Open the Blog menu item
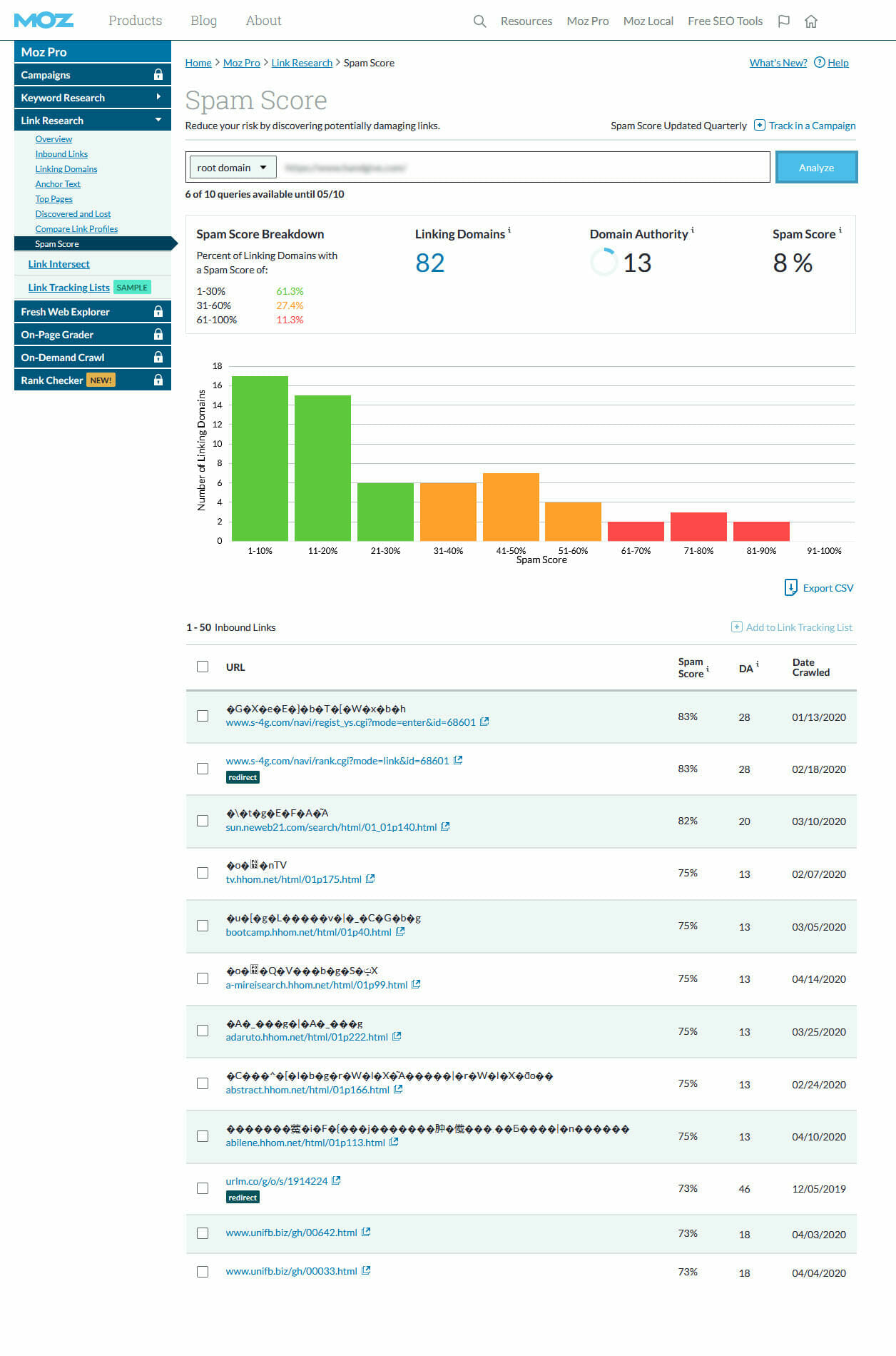 click(x=203, y=21)
